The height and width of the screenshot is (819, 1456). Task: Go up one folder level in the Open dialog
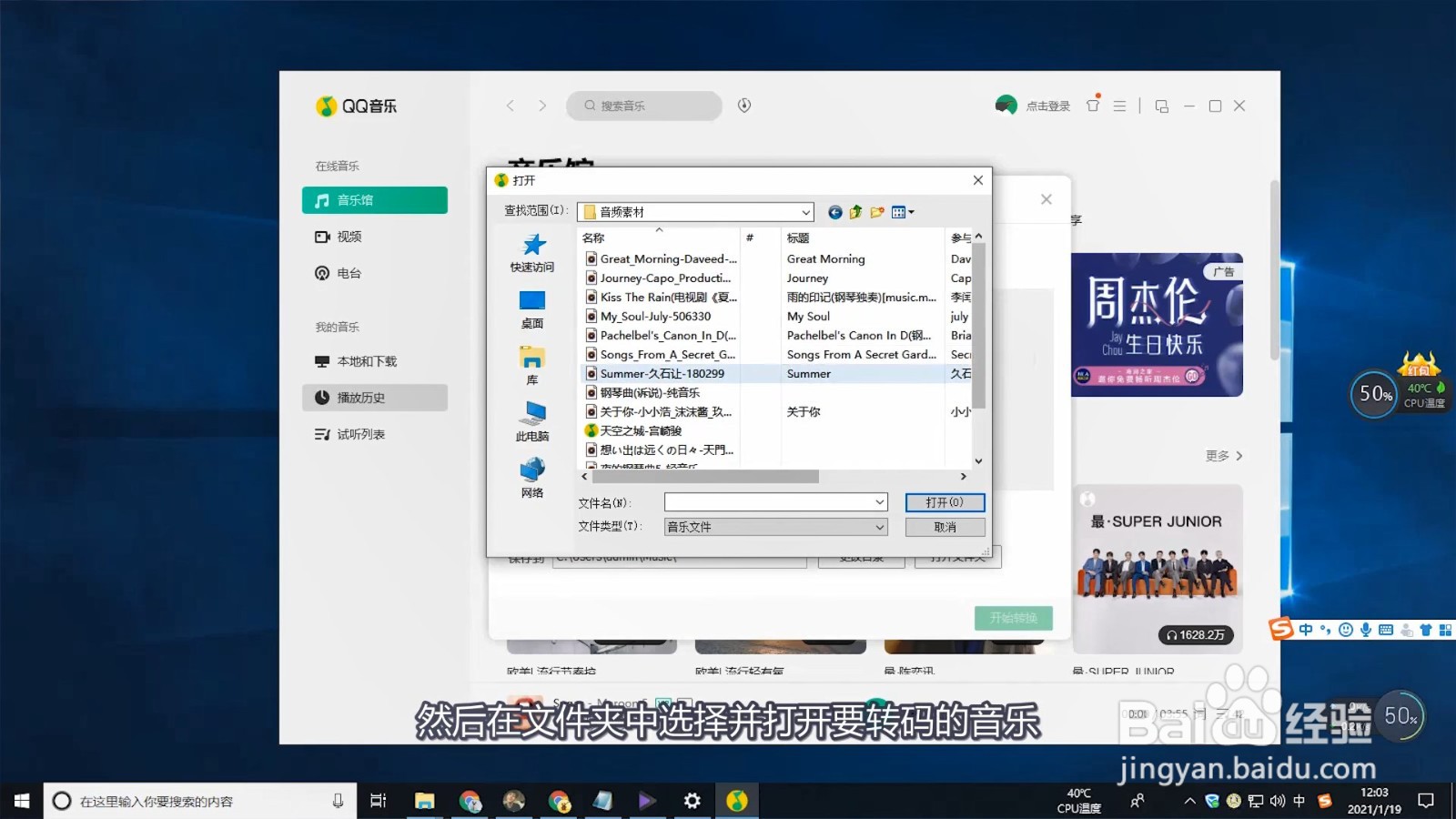(855, 211)
